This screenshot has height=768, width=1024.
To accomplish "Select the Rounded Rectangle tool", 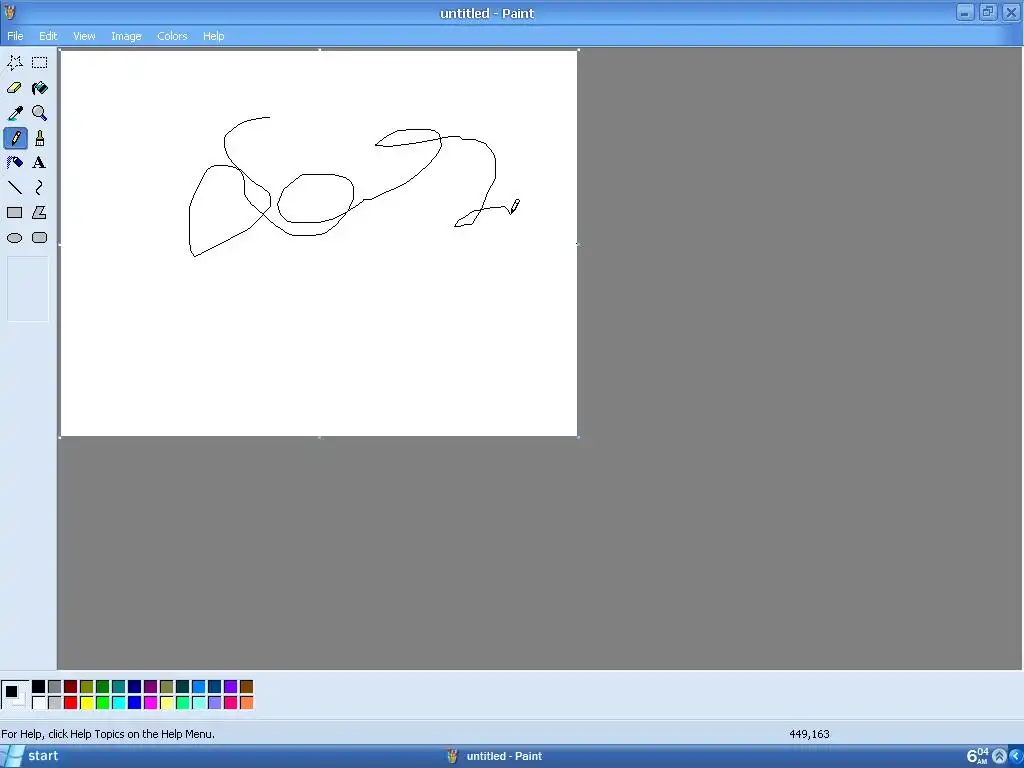I will (x=40, y=238).
